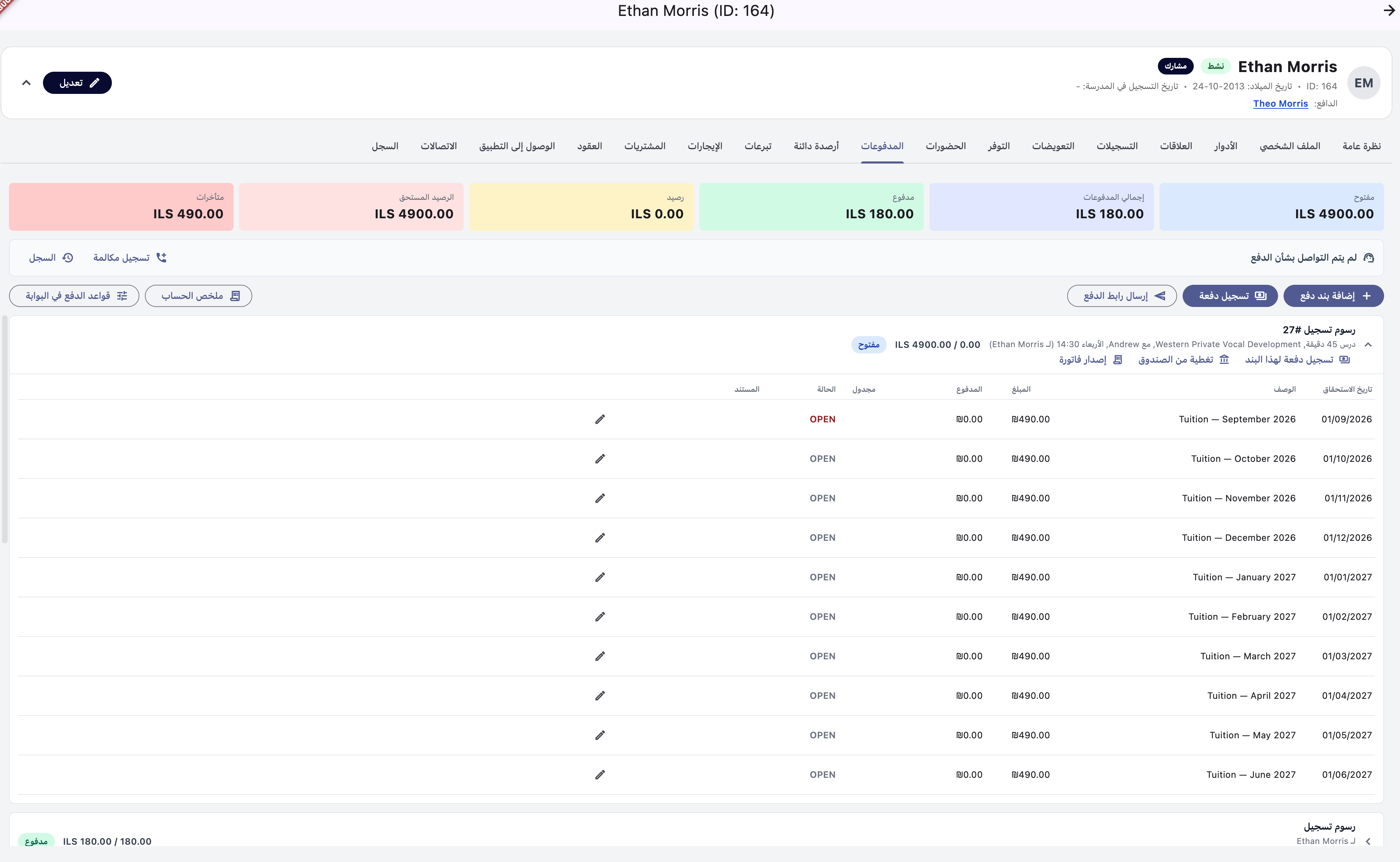
Task: Collapse the student header card chevron
Action: pyautogui.click(x=26, y=83)
